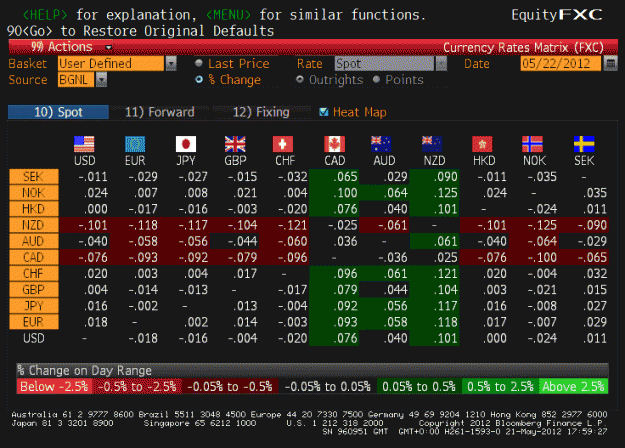Viewport: 625px width, 448px height.
Task: Click the CAD row header button
Action: pyautogui.click(x=34, y=257)
